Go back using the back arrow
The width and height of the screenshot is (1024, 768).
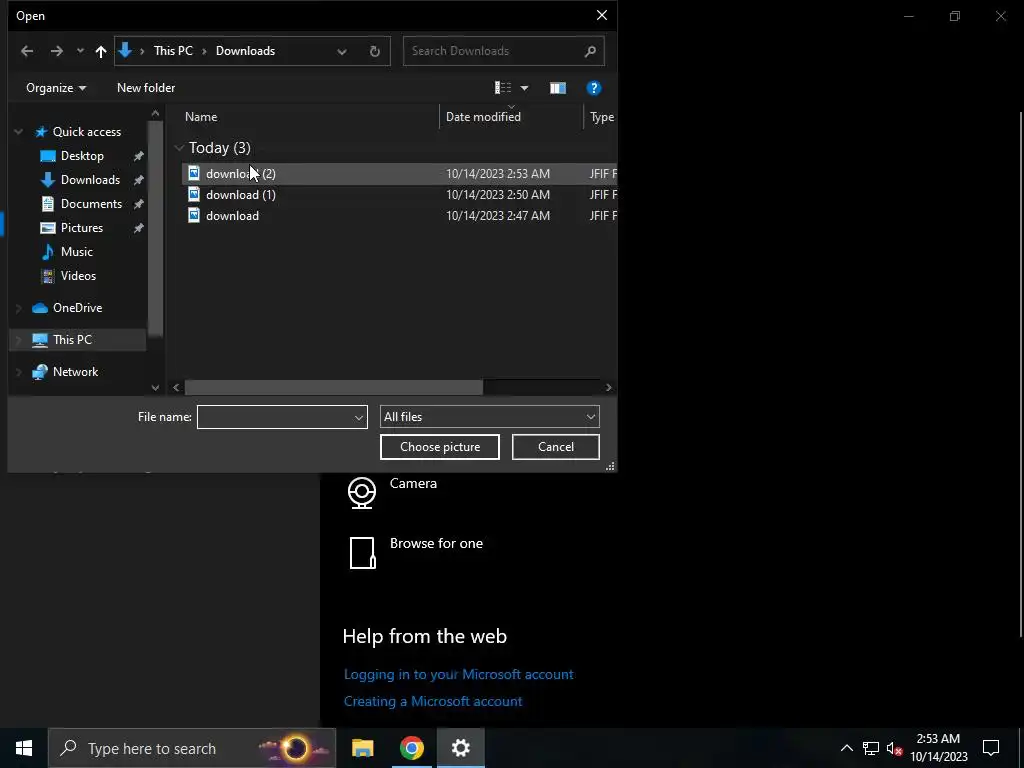coord(27,51)
